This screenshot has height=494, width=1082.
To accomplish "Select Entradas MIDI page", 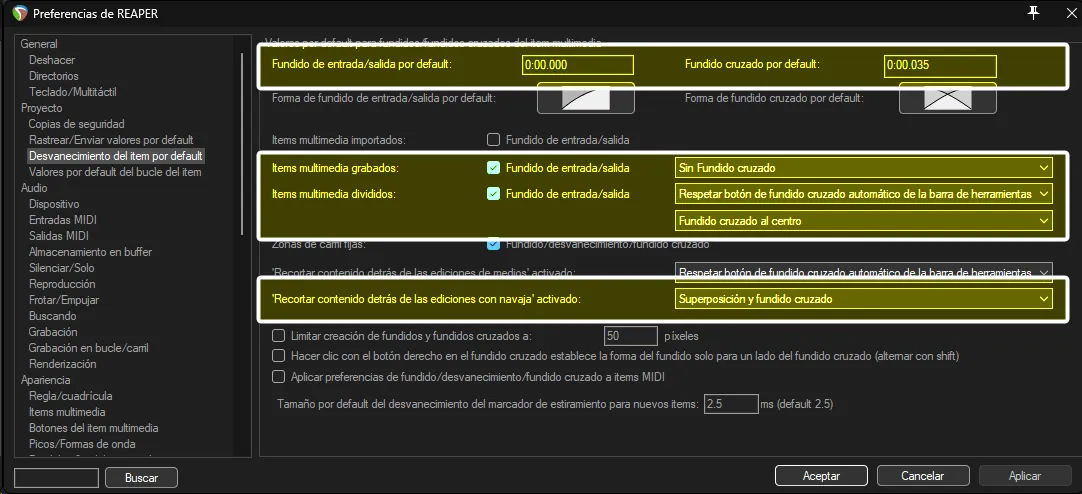I will pos(63,220).
